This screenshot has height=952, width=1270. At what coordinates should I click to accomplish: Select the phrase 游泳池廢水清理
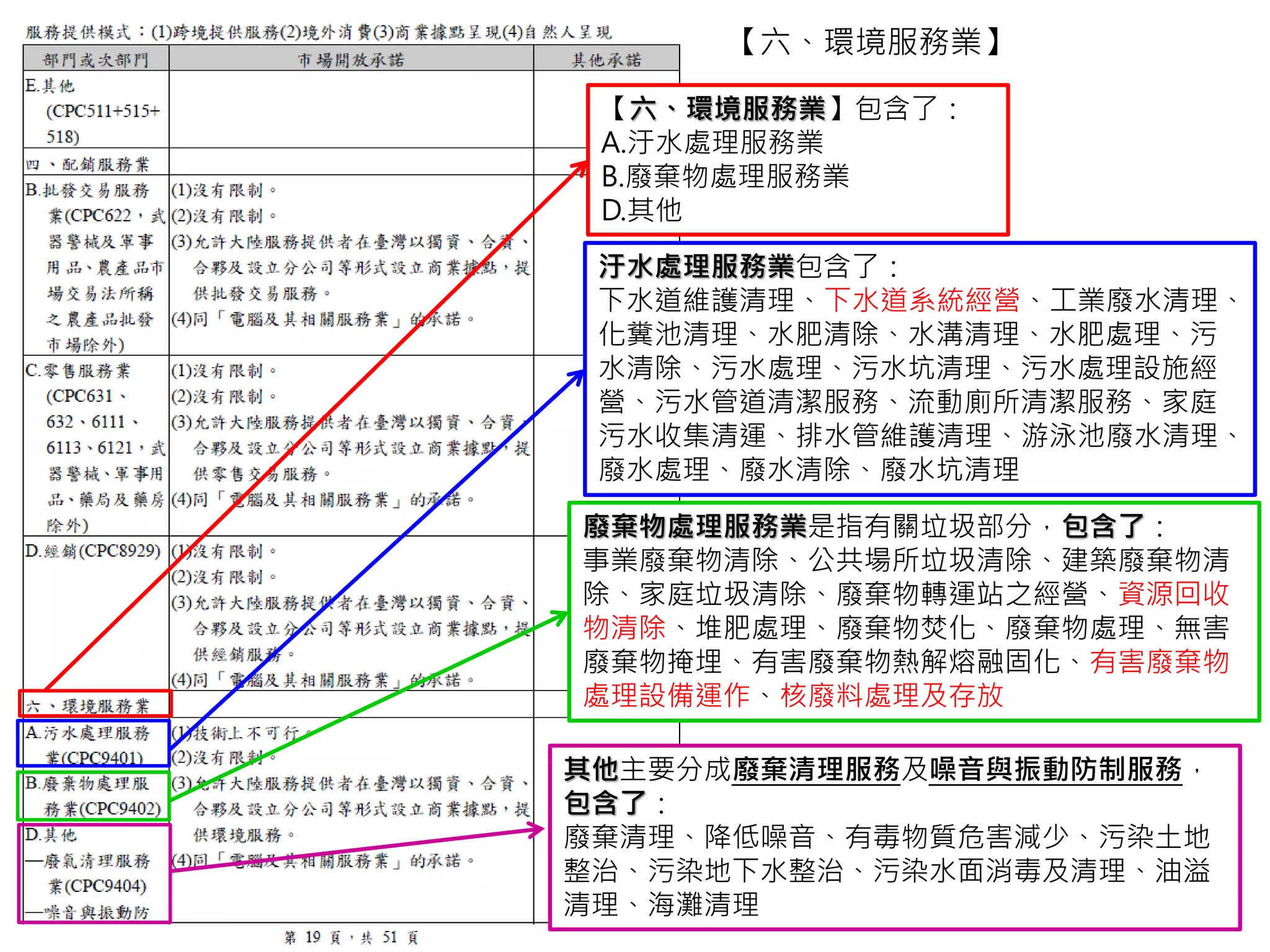(1120, 435)
